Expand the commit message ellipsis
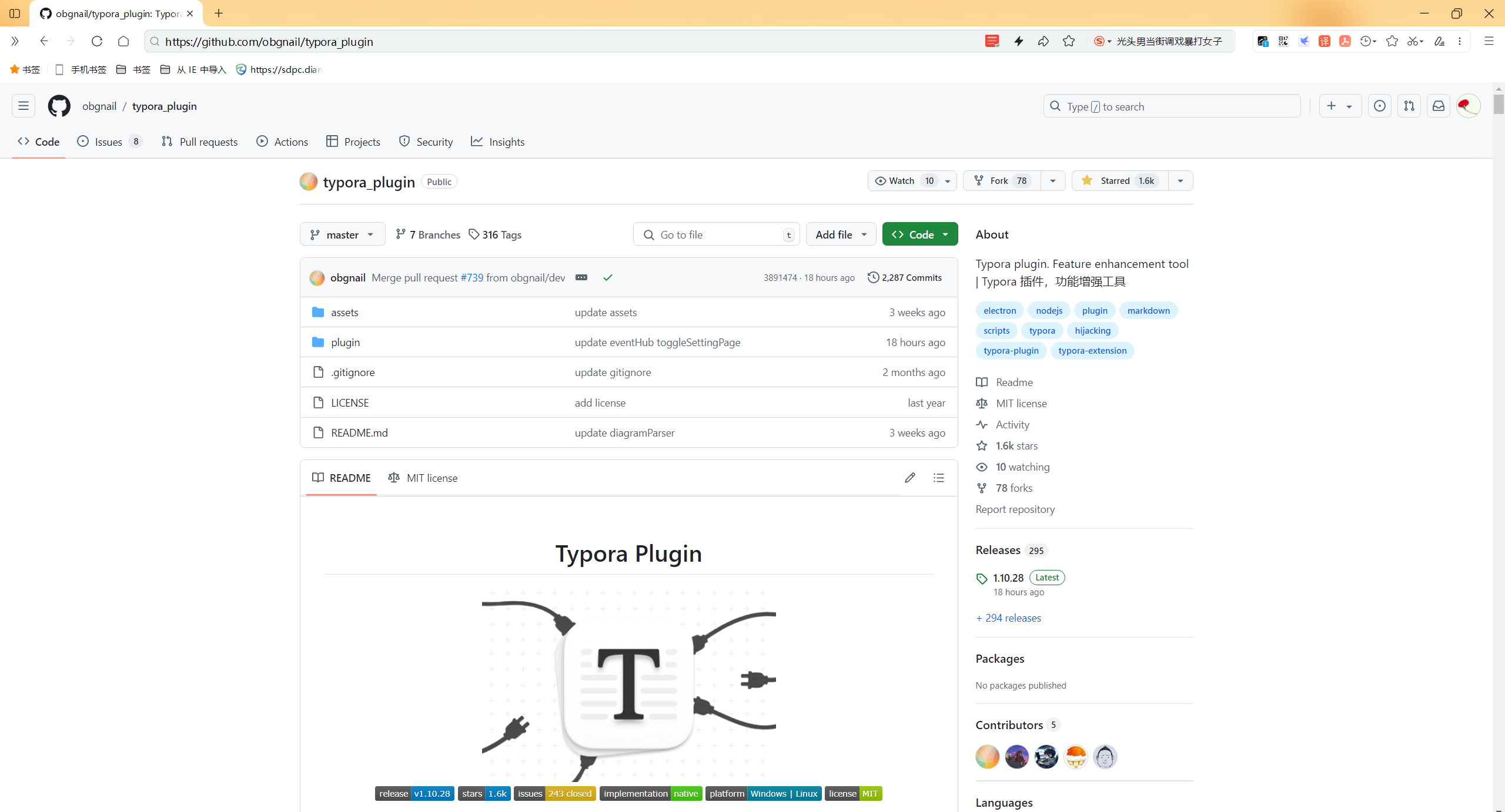The width and height of the screenshot is (1505, 812). click(x=581, y=277)
